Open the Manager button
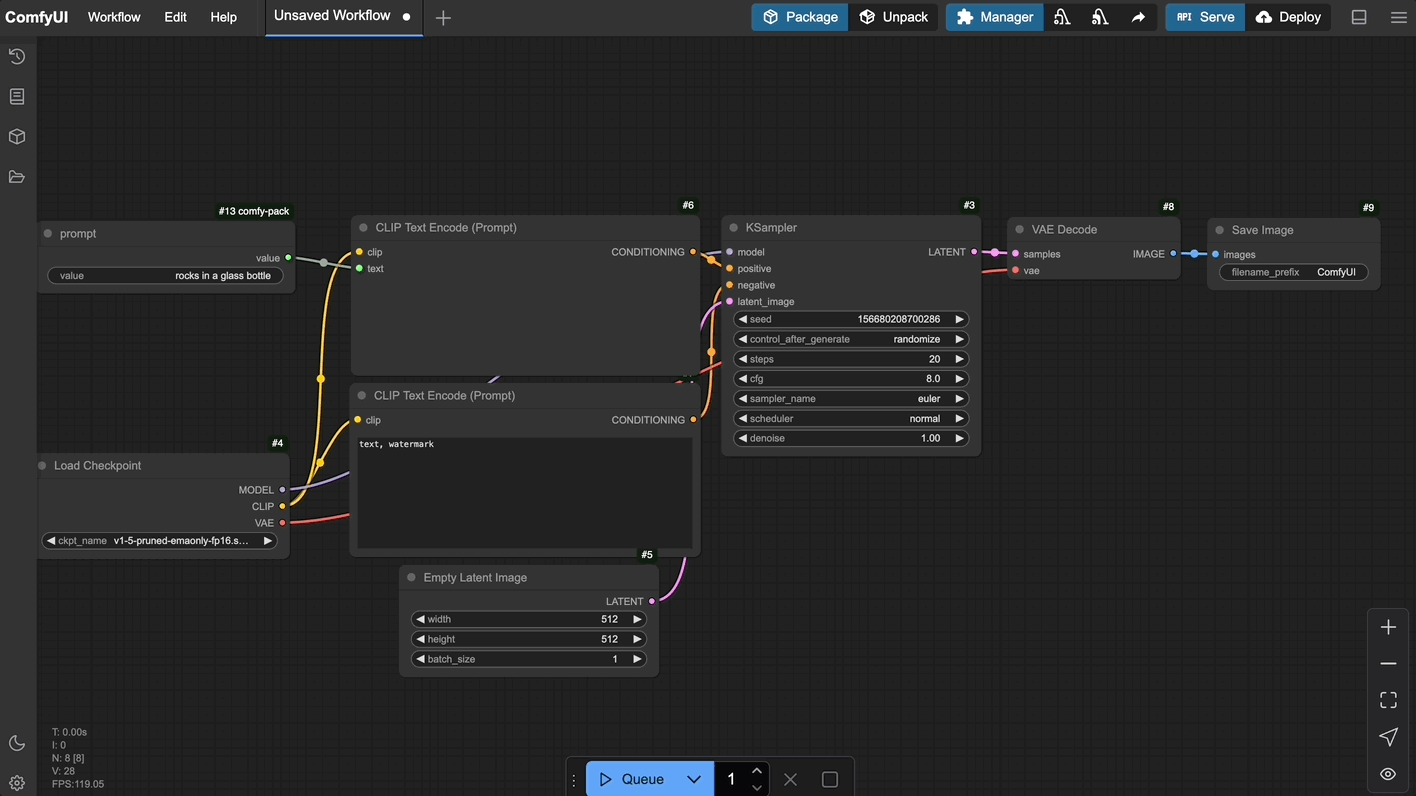Image resolution: width=1416 pixels, height=796 pixels. click(995, 17)
